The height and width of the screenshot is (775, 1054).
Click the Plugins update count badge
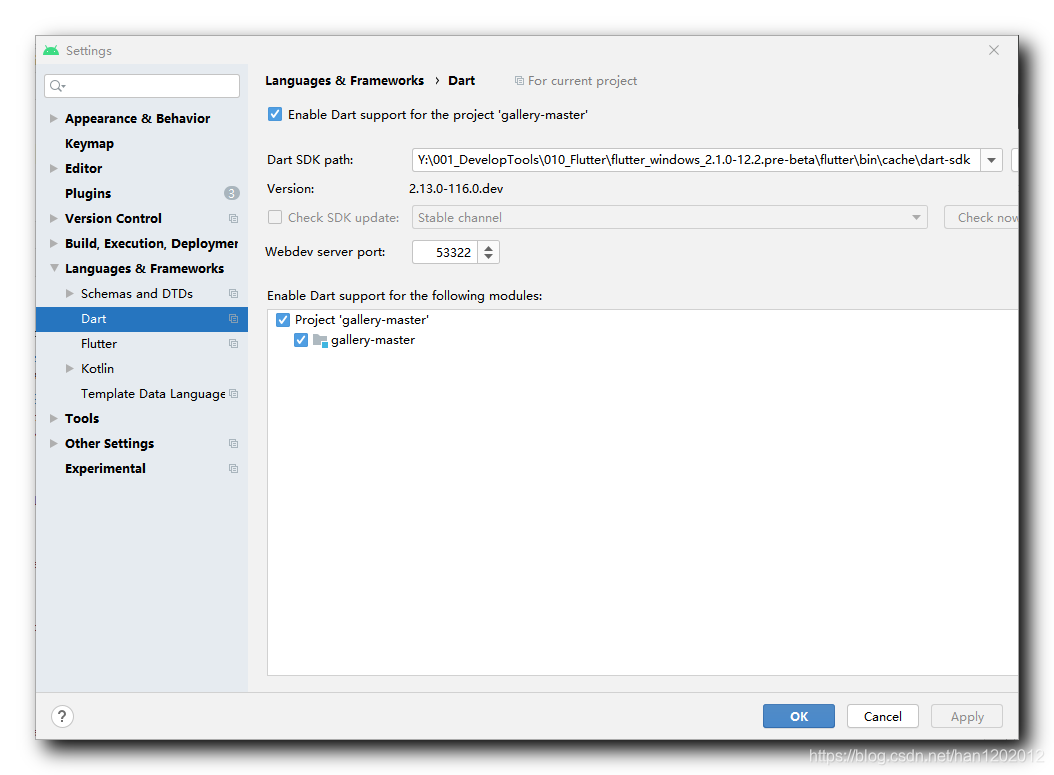231,194
